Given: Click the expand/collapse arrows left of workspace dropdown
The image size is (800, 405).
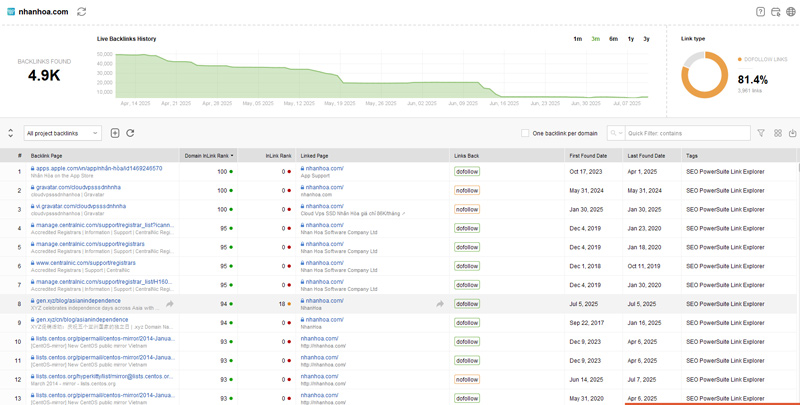Looking at the screenshot, I should tap(11, 133).
